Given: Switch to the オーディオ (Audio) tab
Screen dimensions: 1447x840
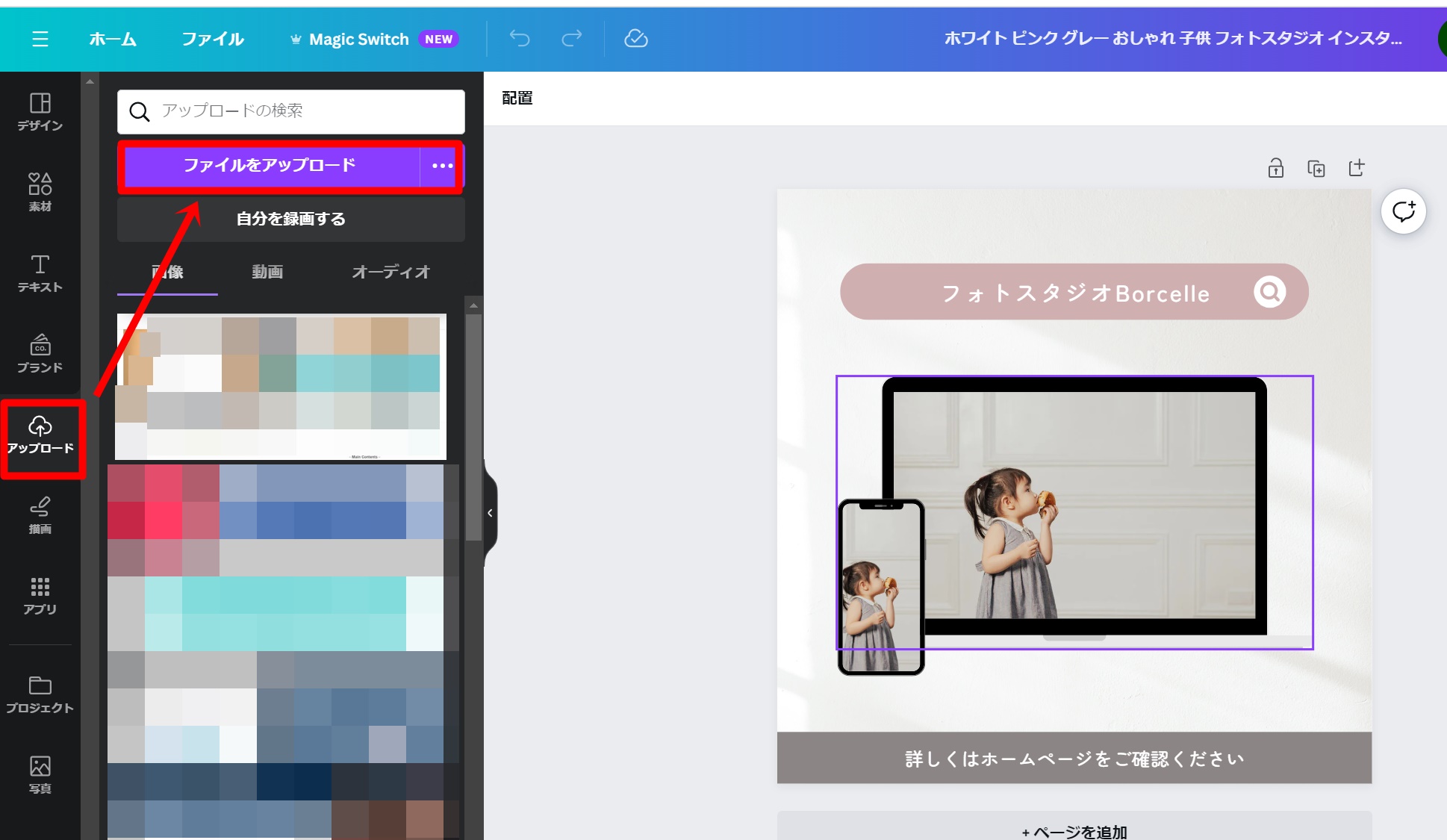Looking at the screenshot, I should (391, 272).
